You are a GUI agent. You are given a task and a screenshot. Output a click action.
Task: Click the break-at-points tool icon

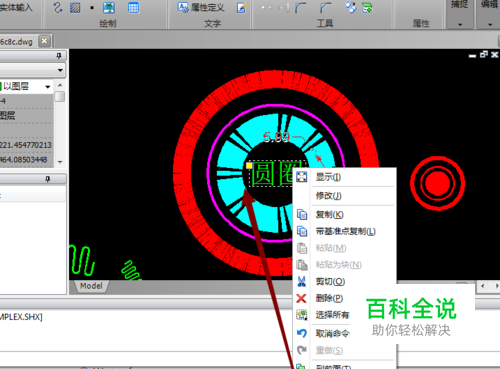(x=267, y=7)
